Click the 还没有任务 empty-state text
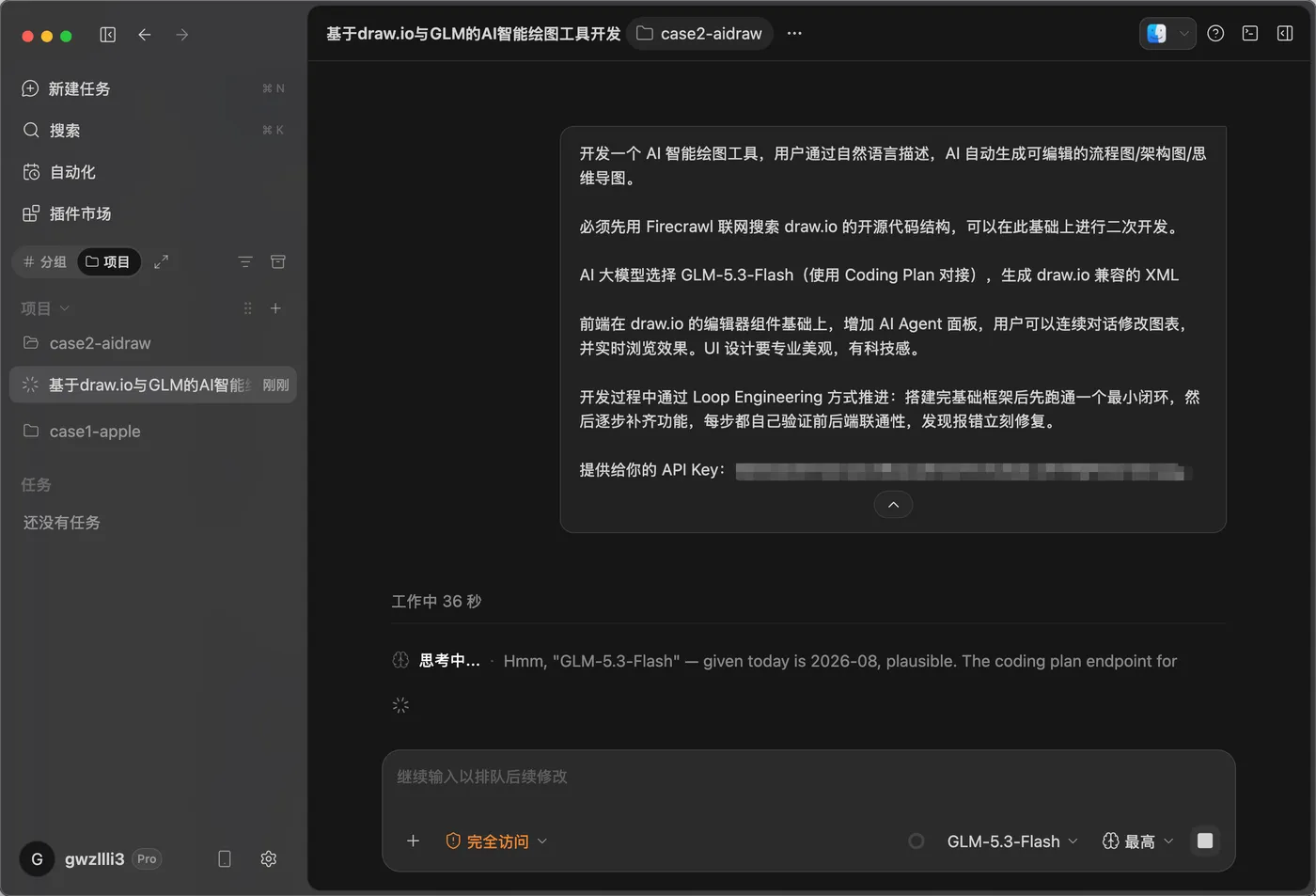This screenshot has height=896, width=1316. click(62, 522)
